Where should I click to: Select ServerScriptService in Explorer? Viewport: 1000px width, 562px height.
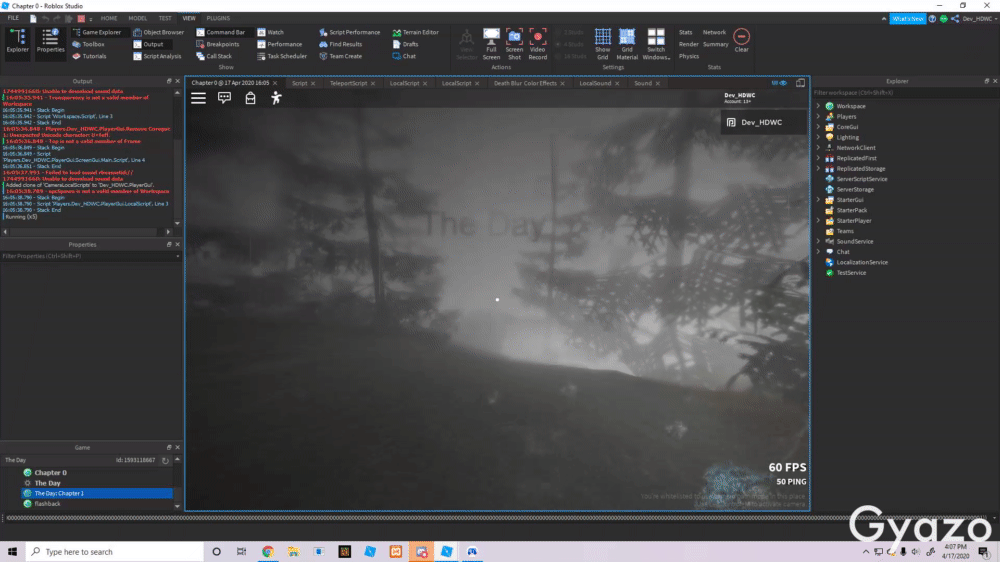tap(861, 179)
